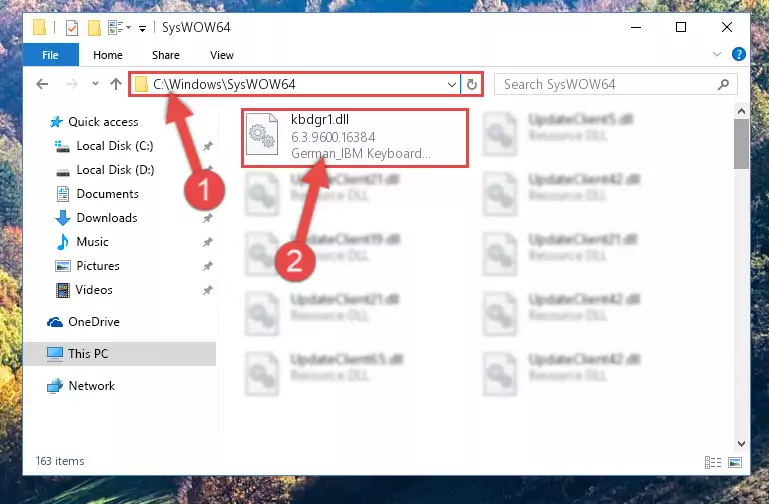Click the search magnifier icon
Image resolution: width=769 pixels, height=504 pixels.
click(x=723, y=84)
